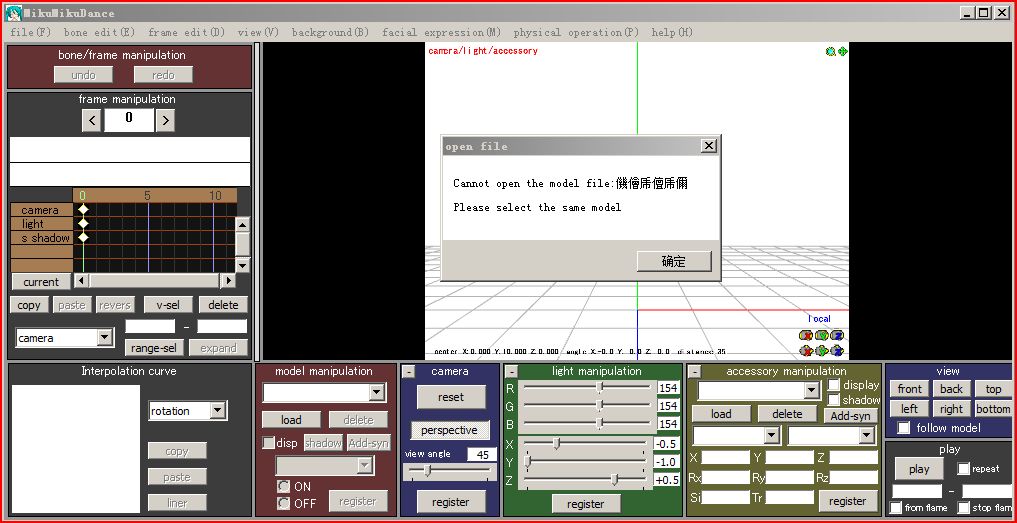The image size is (1017, 523).
Task: Open the help(H) menu
Action: 672,32
